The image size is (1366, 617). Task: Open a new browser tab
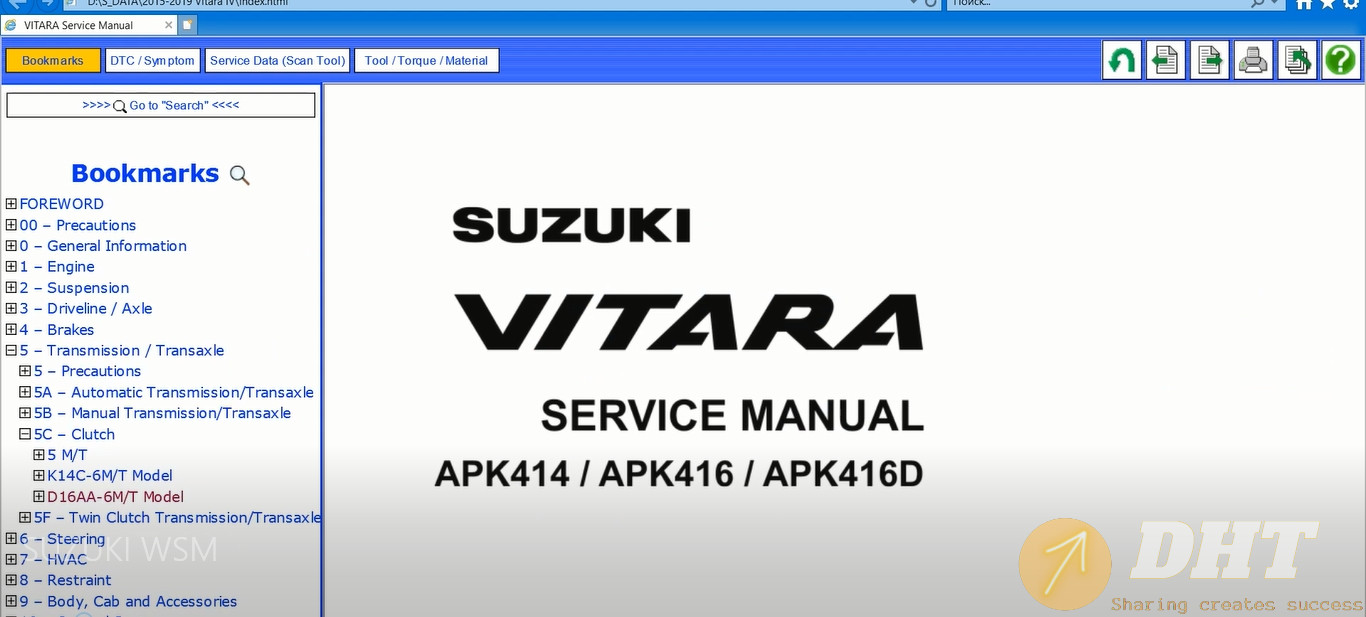pos(188,25)
